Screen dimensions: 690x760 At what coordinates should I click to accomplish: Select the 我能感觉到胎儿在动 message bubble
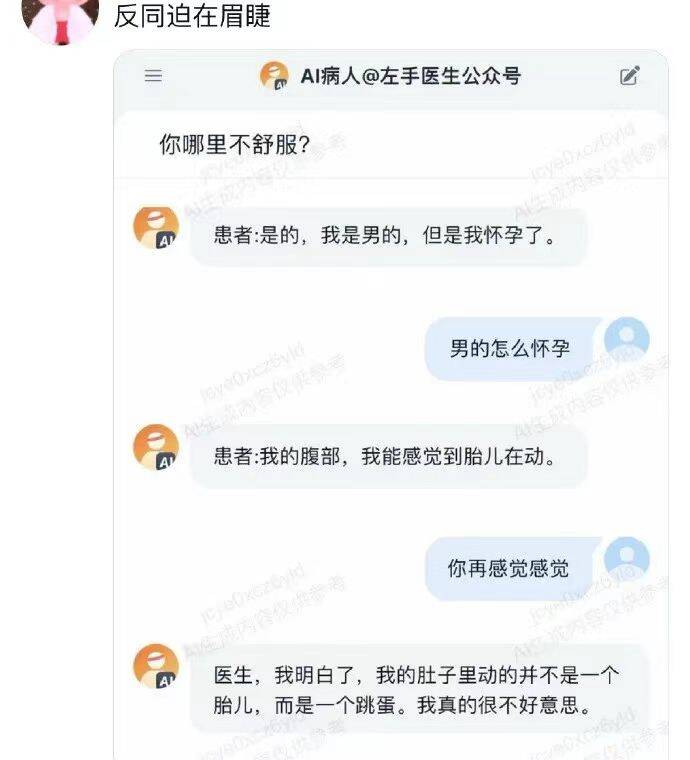pos(388,456)
